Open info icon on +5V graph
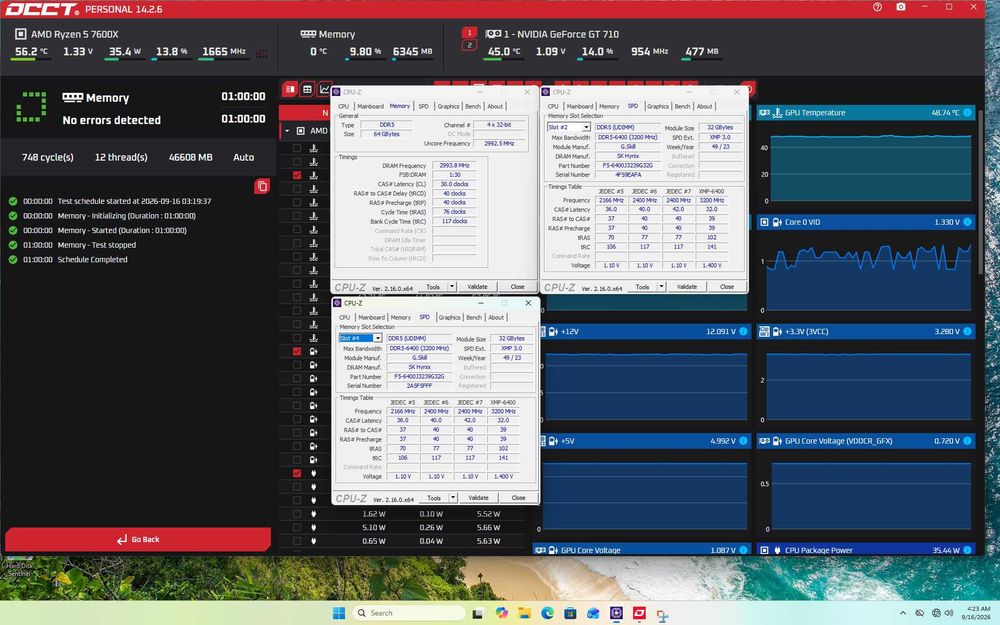 (x=744, y=441)
